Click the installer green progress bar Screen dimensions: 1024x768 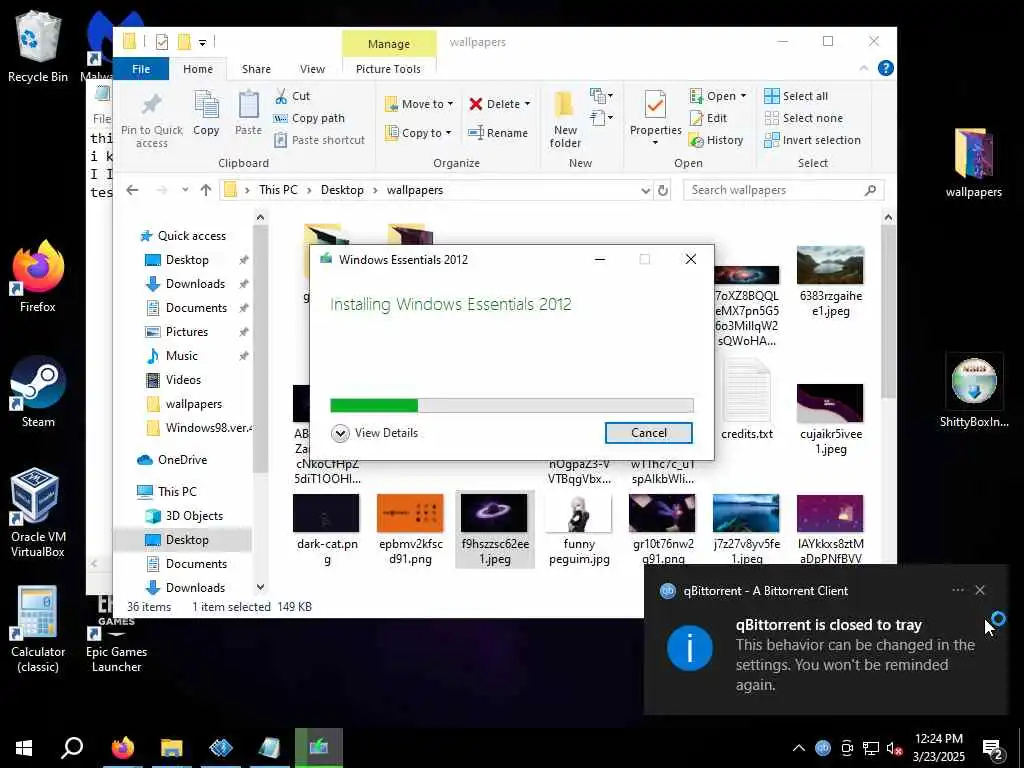(x=374, y=406)
